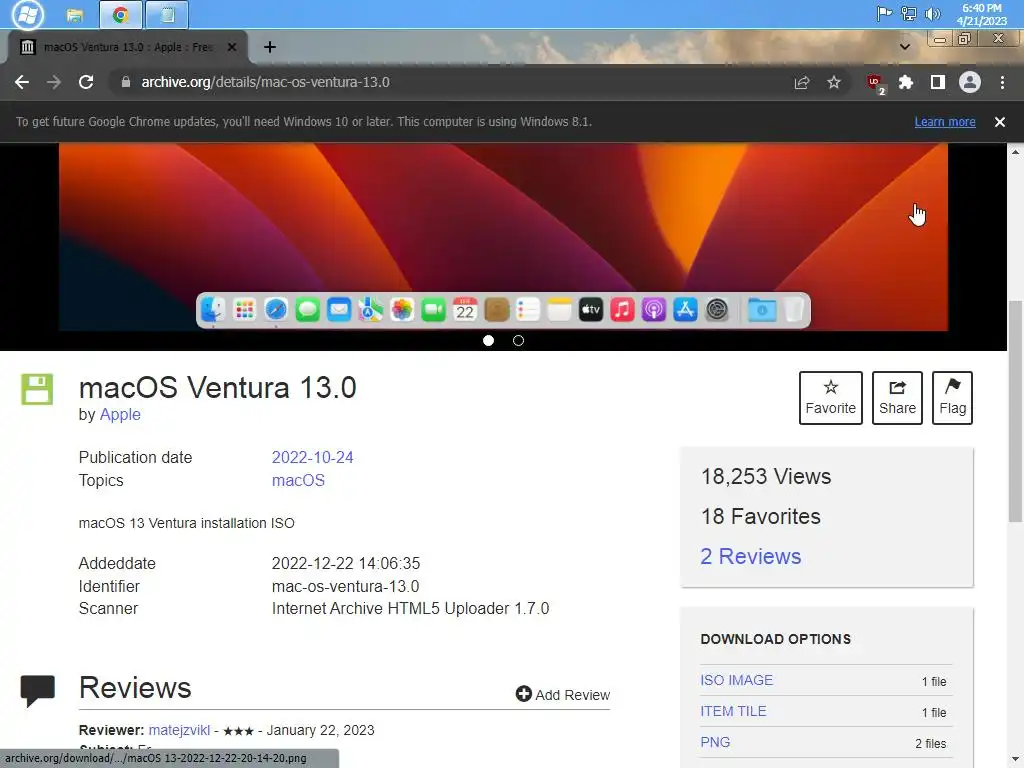The height and width of the screenshot is (768, 1024).
Task: Click the green floppy disk software icon
Action: [37, 389]
